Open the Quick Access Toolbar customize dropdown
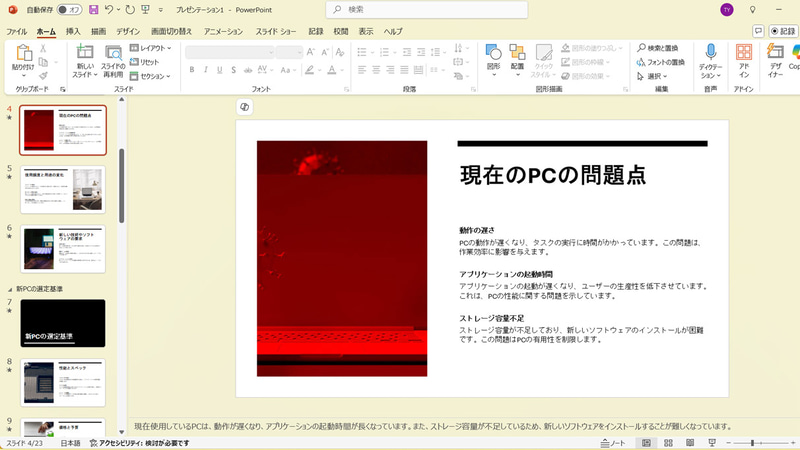Image resolution: width=800 pixels, height=450 pixels. click(161, 10)
